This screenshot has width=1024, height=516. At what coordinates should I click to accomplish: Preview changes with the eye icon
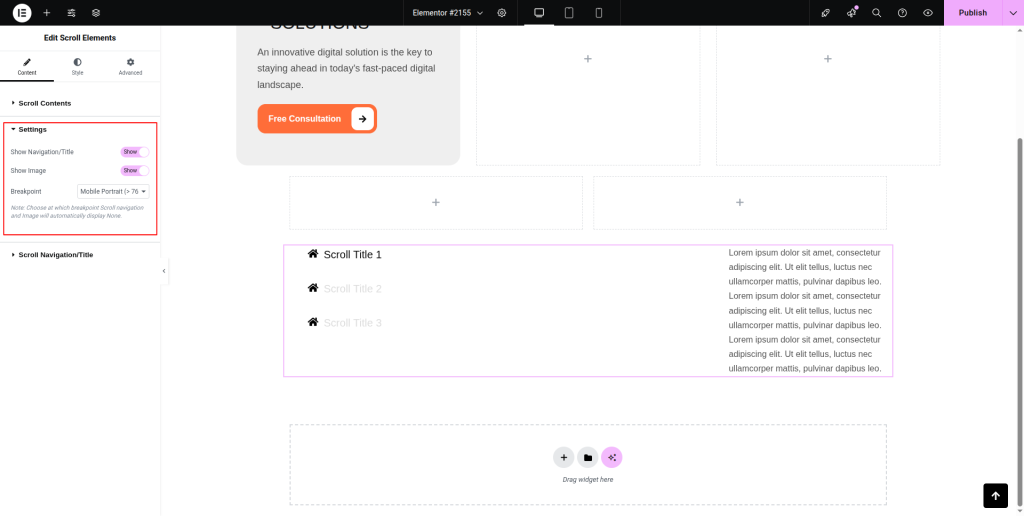point(927,12)
